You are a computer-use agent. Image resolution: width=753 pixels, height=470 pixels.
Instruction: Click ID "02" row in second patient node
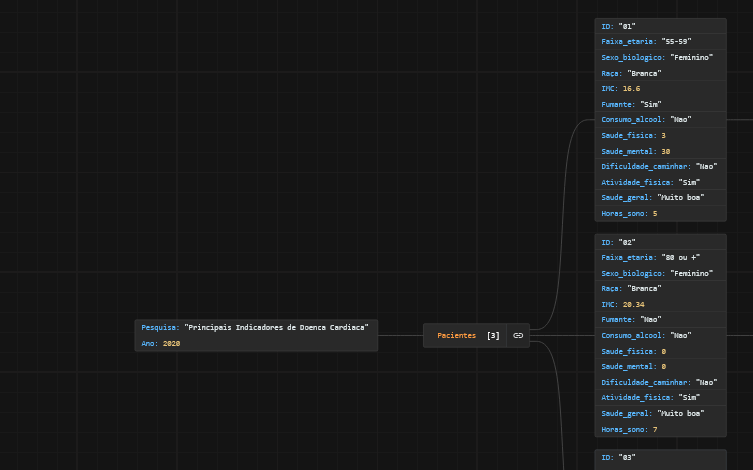[x=660, y=242]
